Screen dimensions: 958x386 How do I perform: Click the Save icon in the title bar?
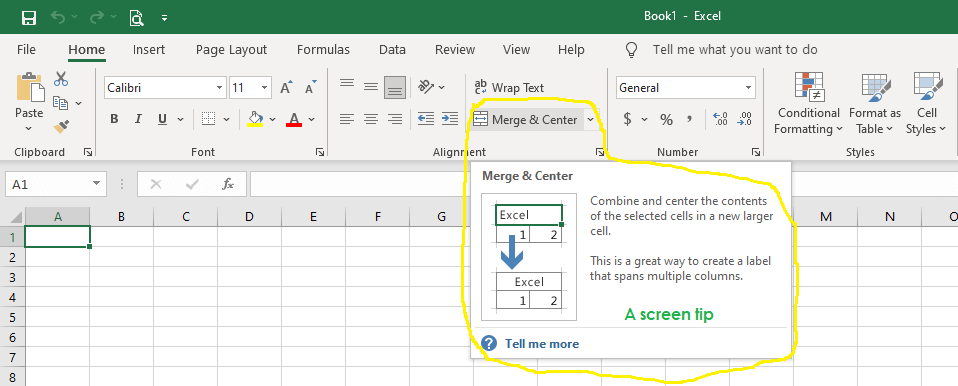(x=29, y=17)
